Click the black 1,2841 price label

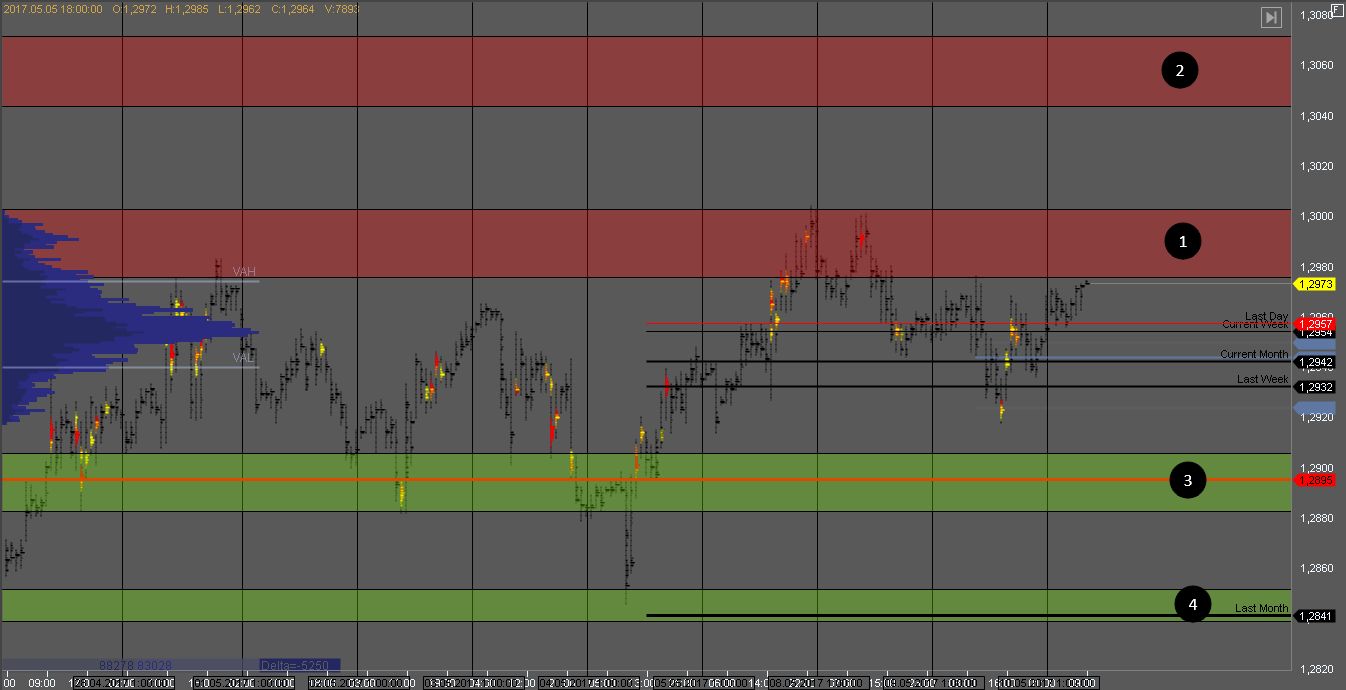(x=1316, y=616)
